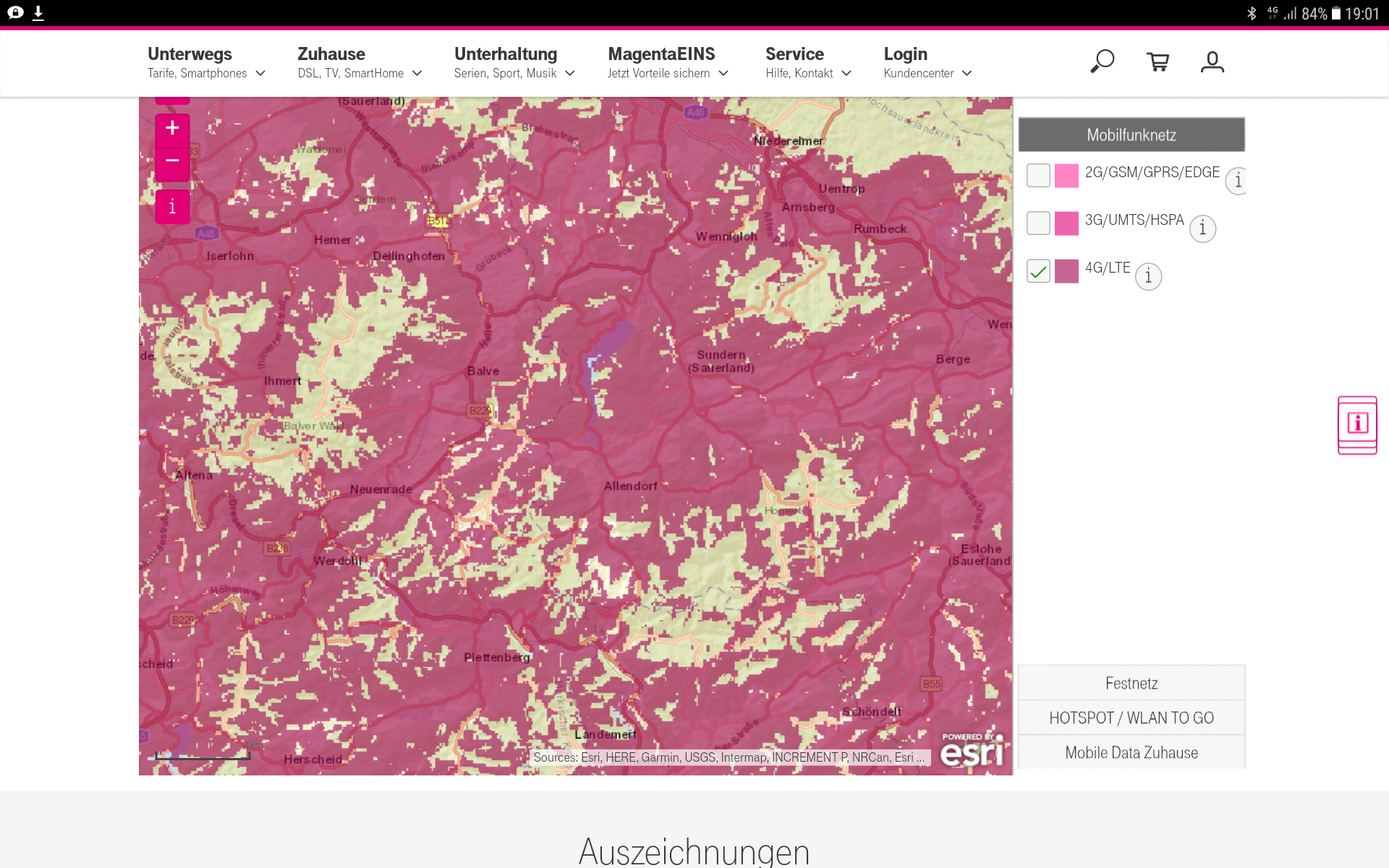Viewport: 1389px width, 868px height.
Task: Show info for 3G/UMTS/HSPA
Action: pos(1202,229)
